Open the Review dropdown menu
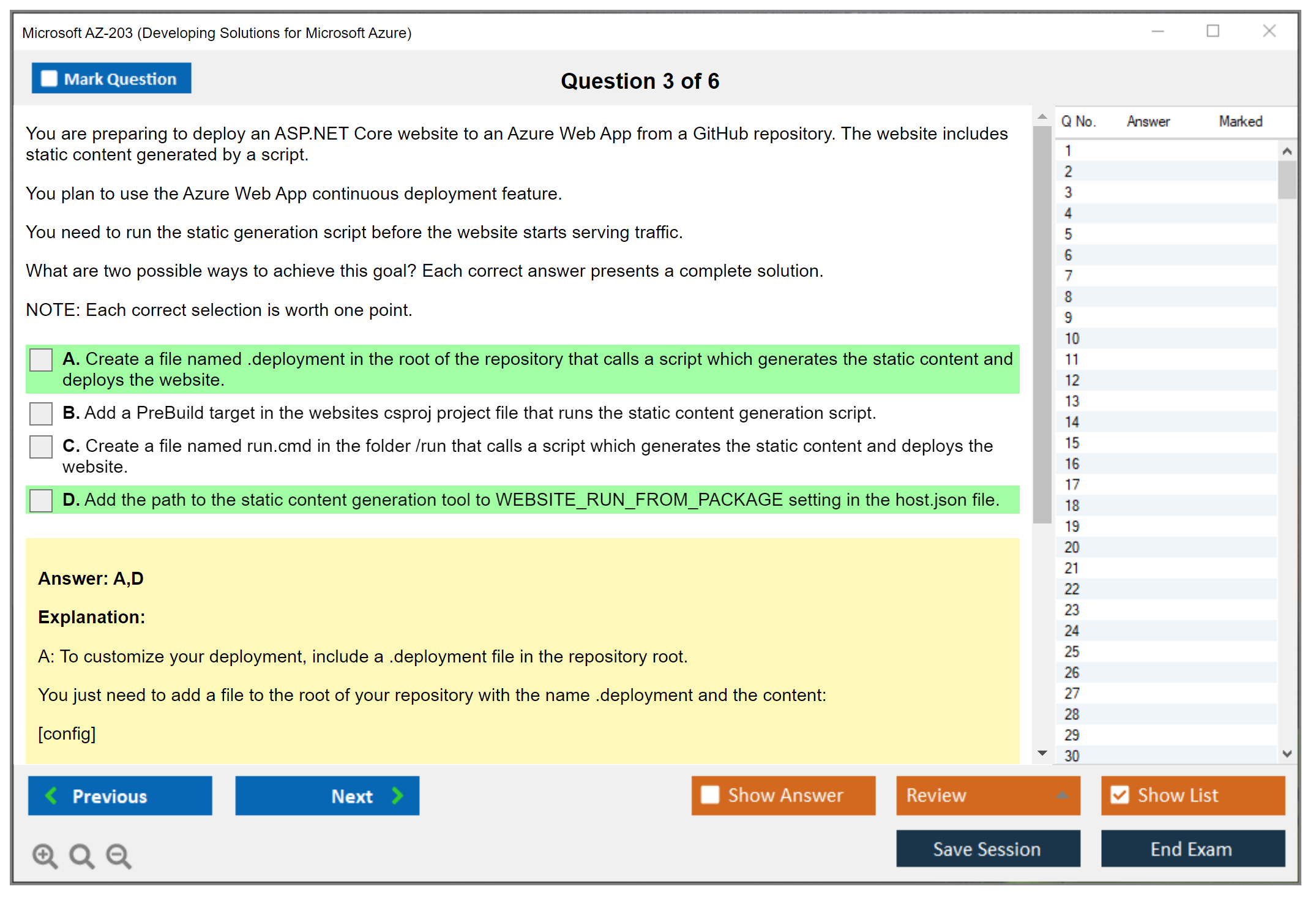1316x900 pixels. click(x=1062, y=795)
